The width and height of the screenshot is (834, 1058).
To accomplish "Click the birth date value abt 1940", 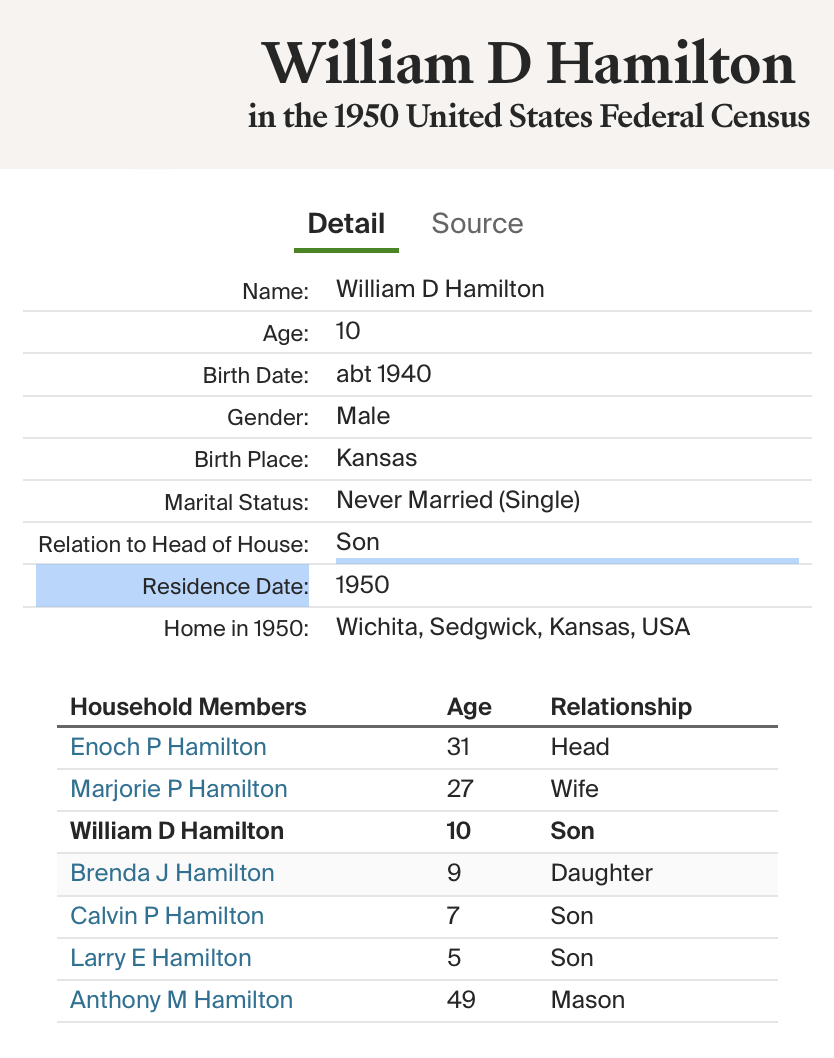I will click(384, 375).
